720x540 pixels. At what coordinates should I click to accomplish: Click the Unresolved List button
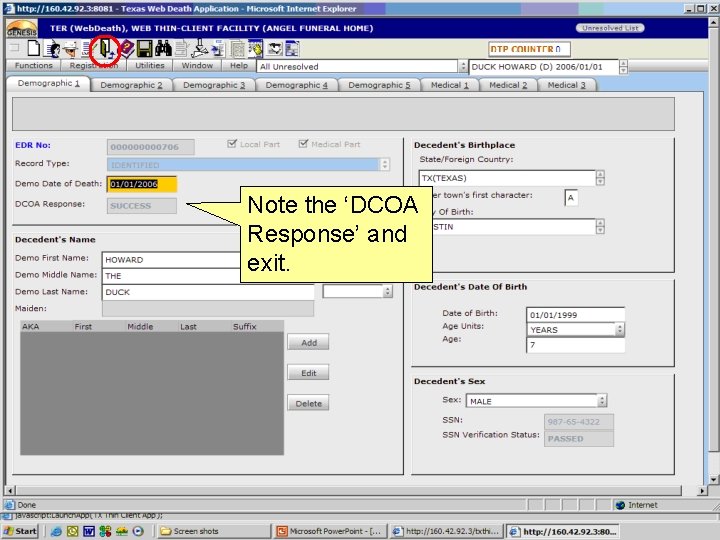[x=610, y=28]
